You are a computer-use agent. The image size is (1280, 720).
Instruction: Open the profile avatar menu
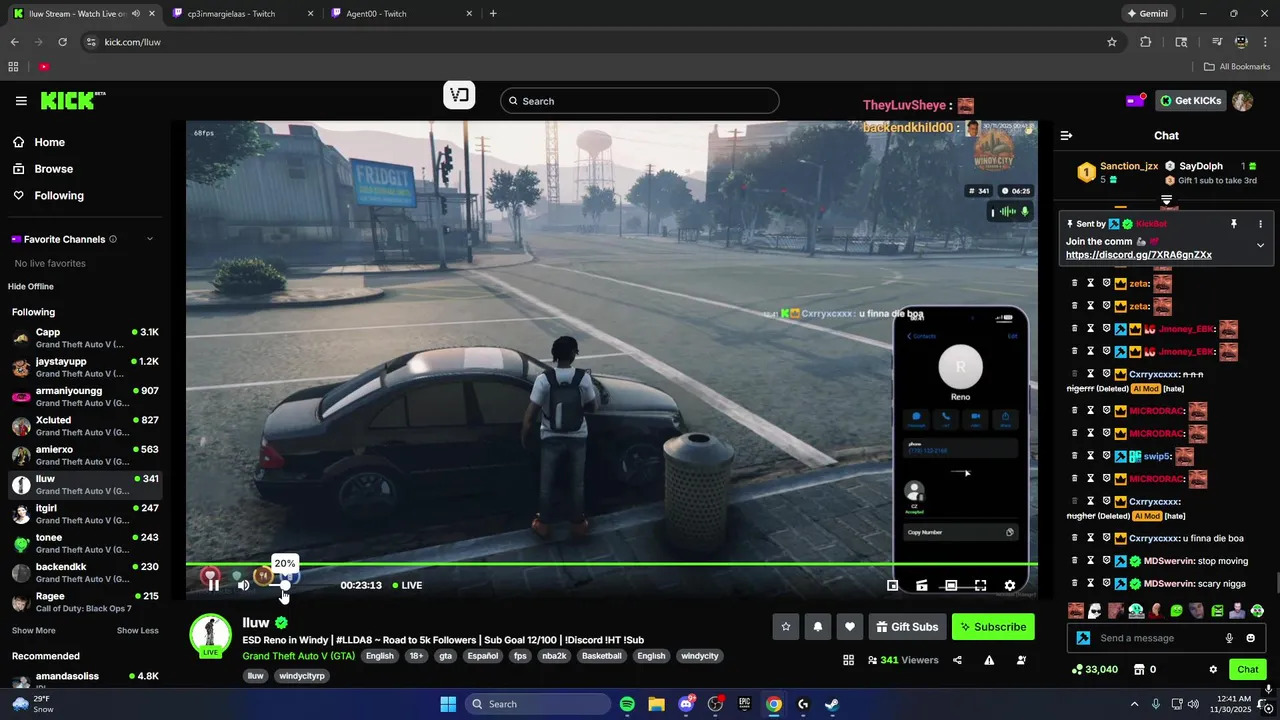(x=1243, y=101)
